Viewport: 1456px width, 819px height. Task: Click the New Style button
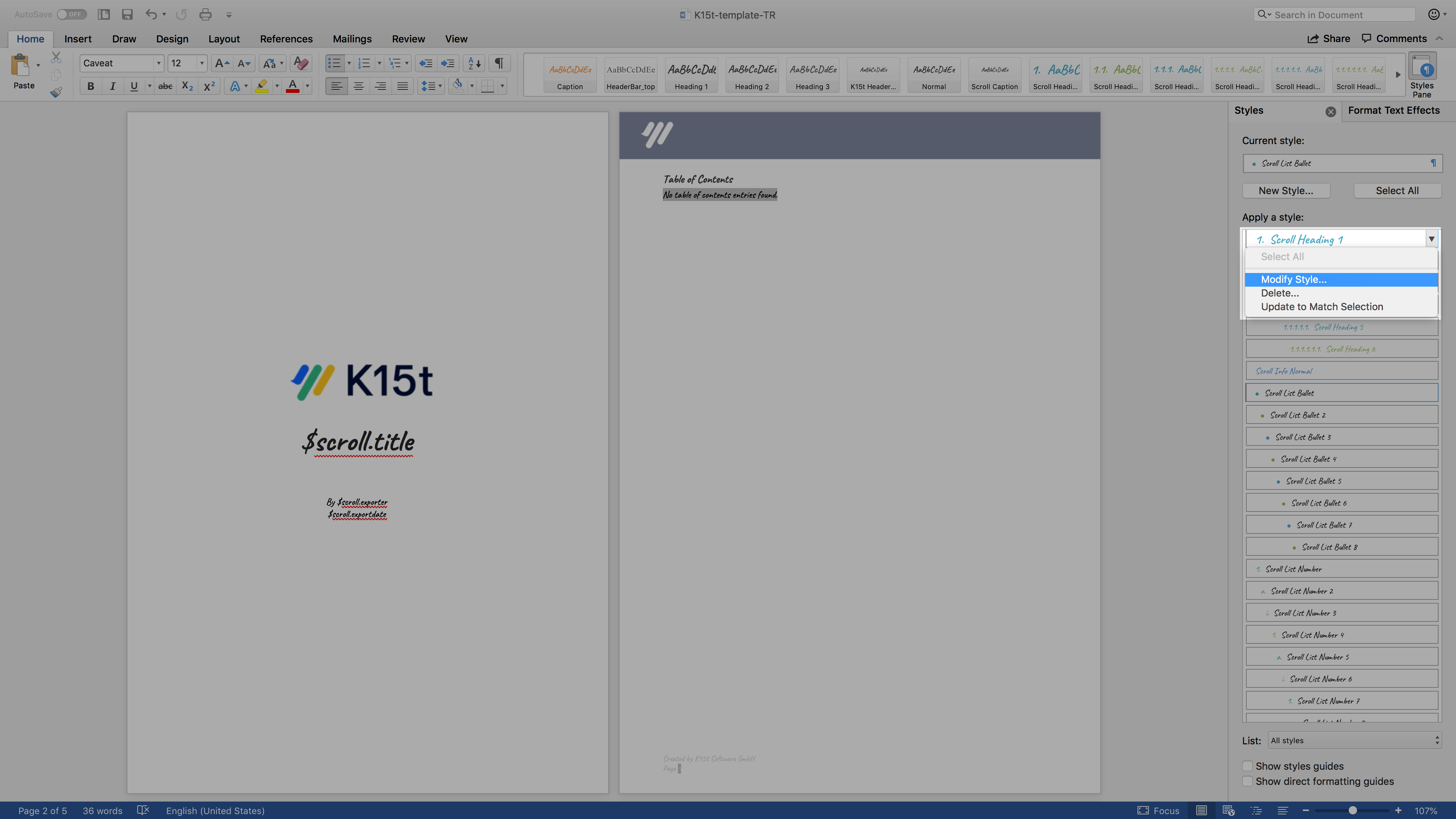tap(1285, 191)
